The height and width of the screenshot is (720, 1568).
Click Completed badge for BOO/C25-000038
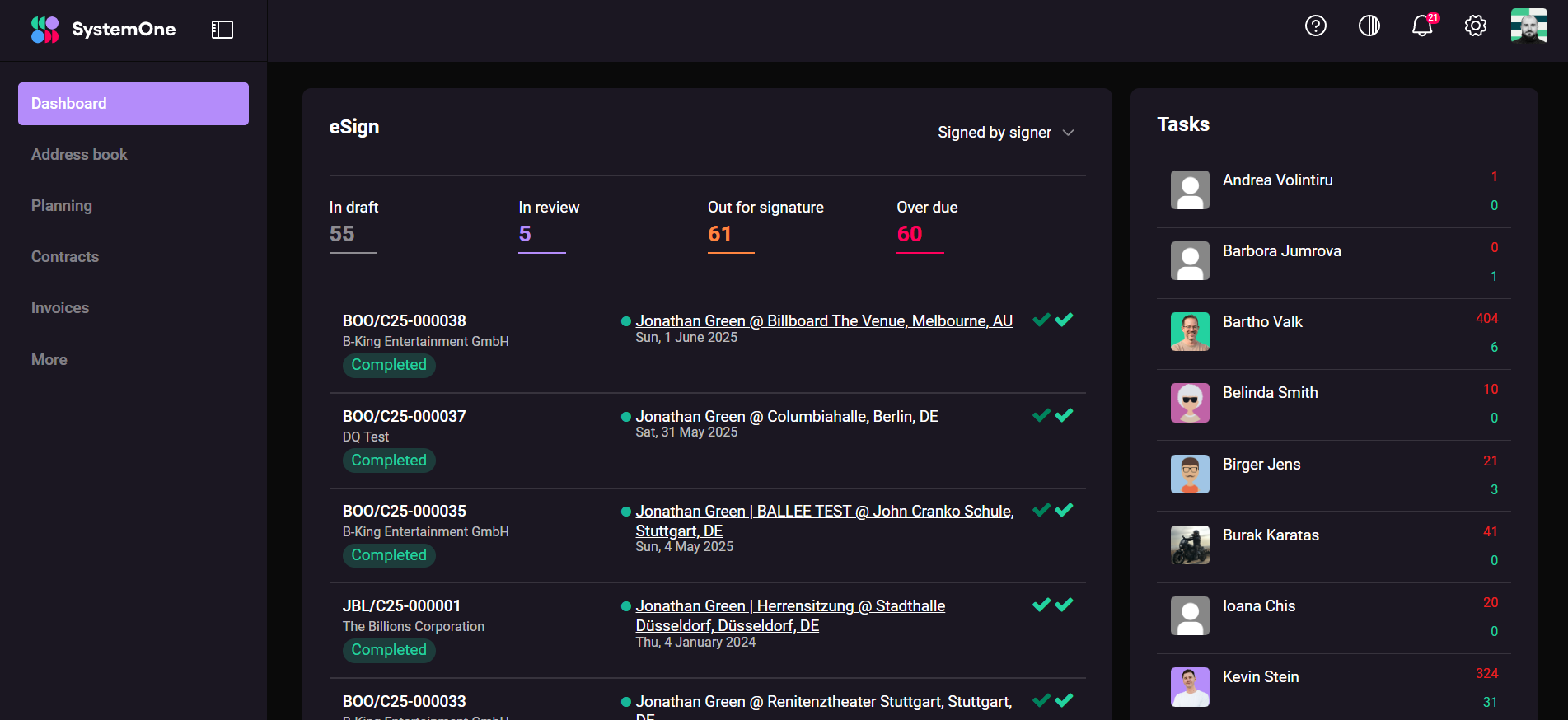tap(389, 365)
